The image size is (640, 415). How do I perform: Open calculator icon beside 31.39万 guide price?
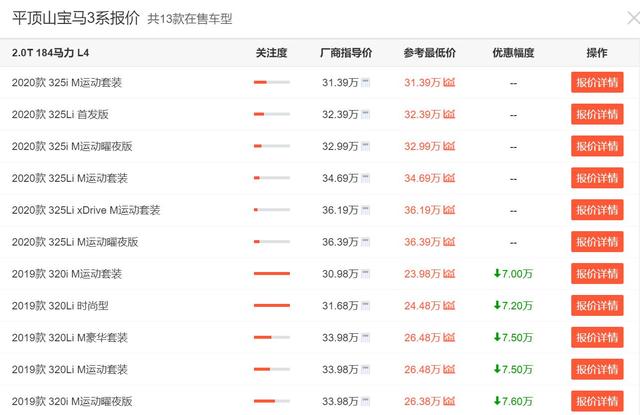pyautogui.click(x=365, y=82)
